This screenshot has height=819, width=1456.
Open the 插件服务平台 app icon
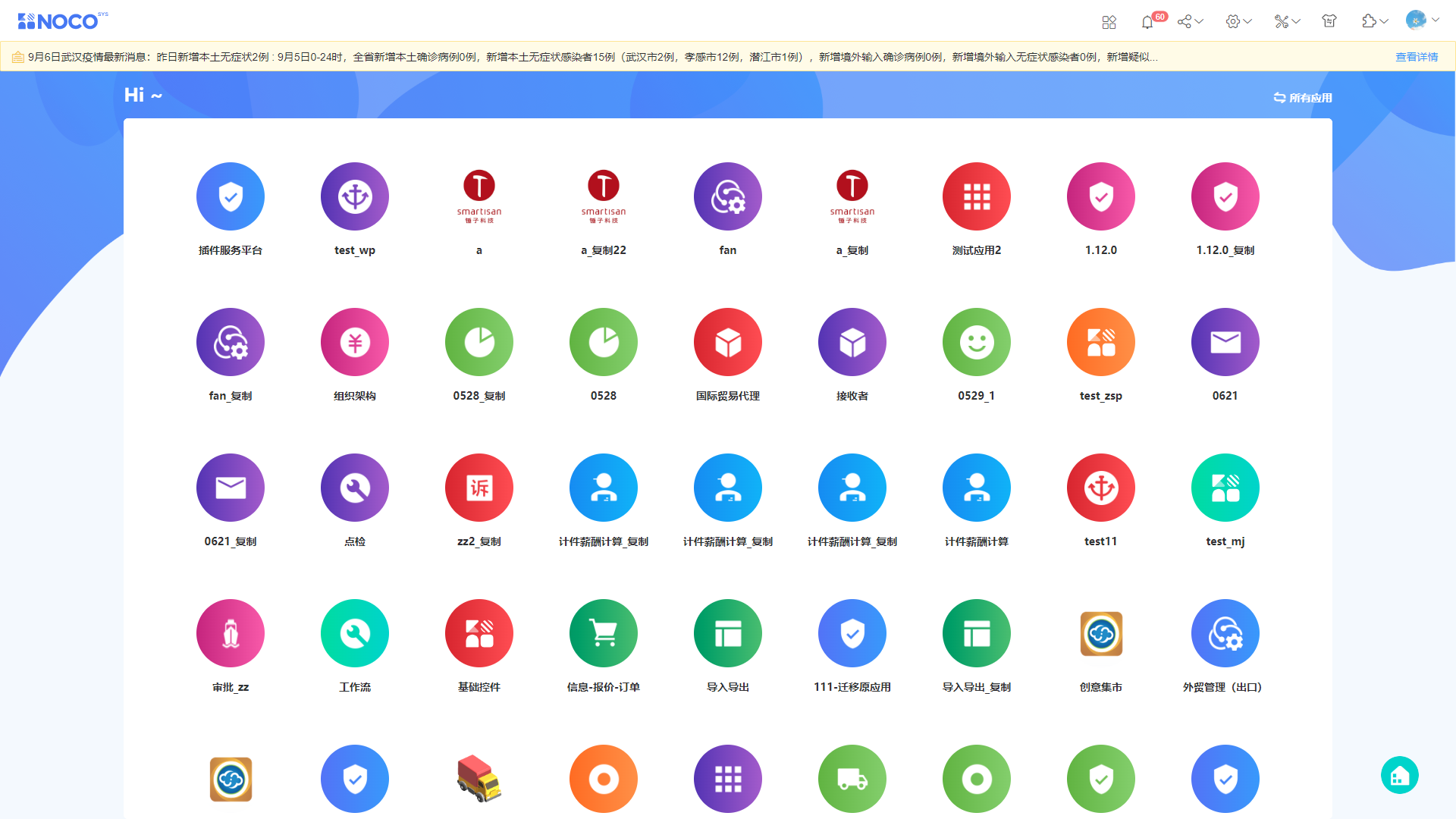click(x=231, y=196)
